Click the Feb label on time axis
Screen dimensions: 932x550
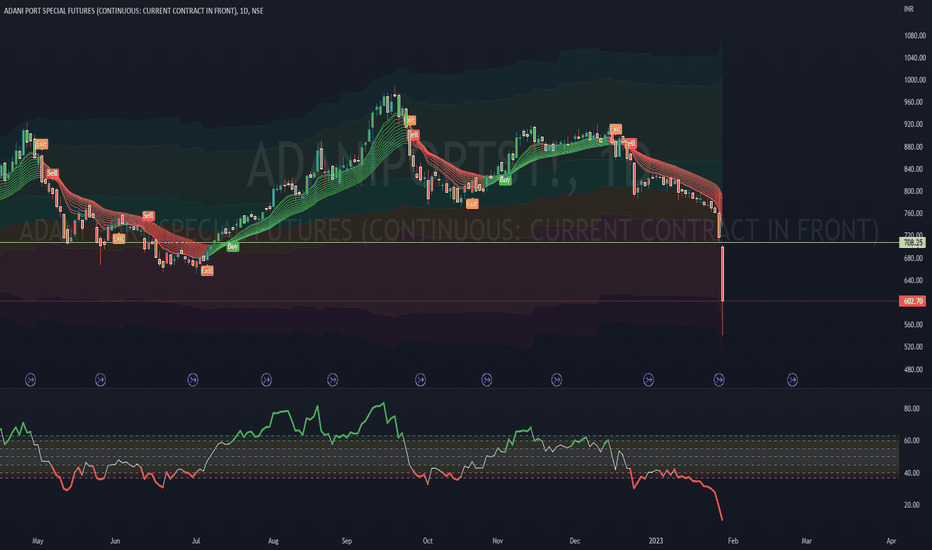click(733, 541)
